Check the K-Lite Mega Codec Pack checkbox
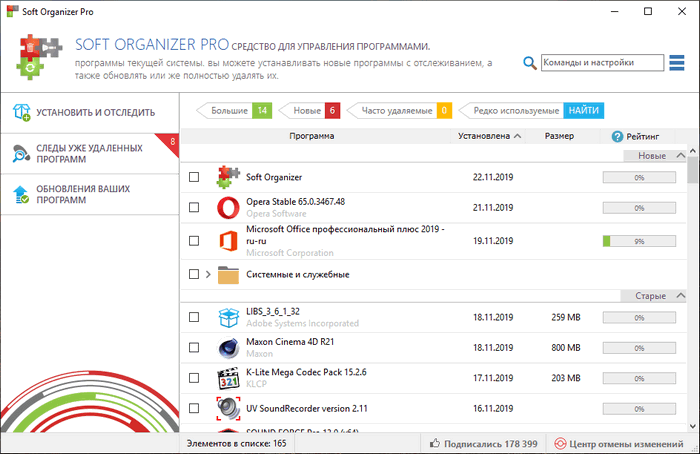This screenshot has height=454, width=700. [194, 378]
